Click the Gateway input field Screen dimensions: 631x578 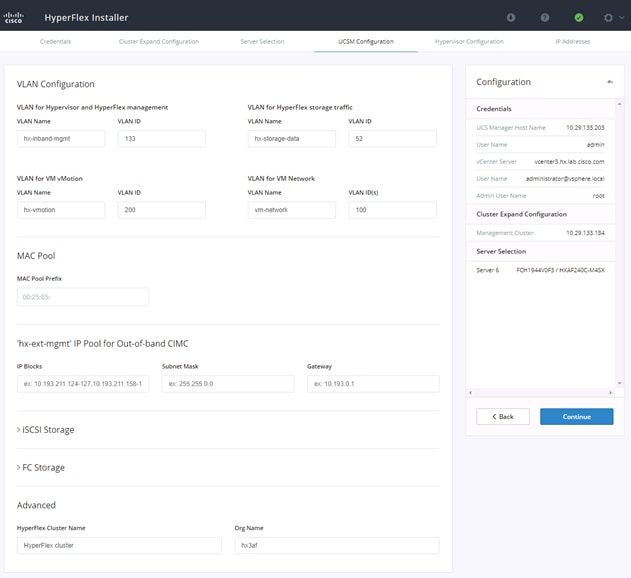point(373,384)
